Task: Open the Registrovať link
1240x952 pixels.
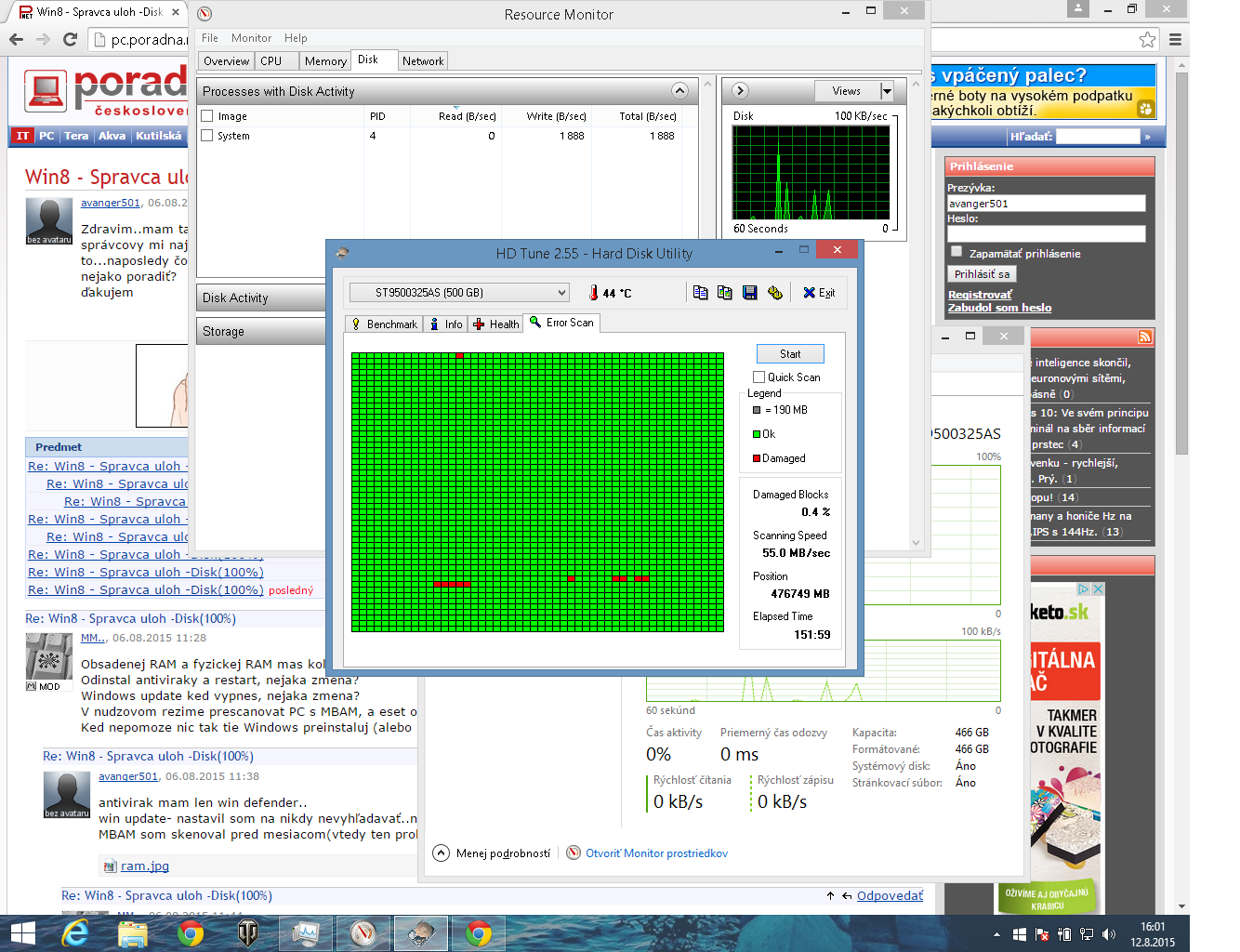Action: [980, 295]
